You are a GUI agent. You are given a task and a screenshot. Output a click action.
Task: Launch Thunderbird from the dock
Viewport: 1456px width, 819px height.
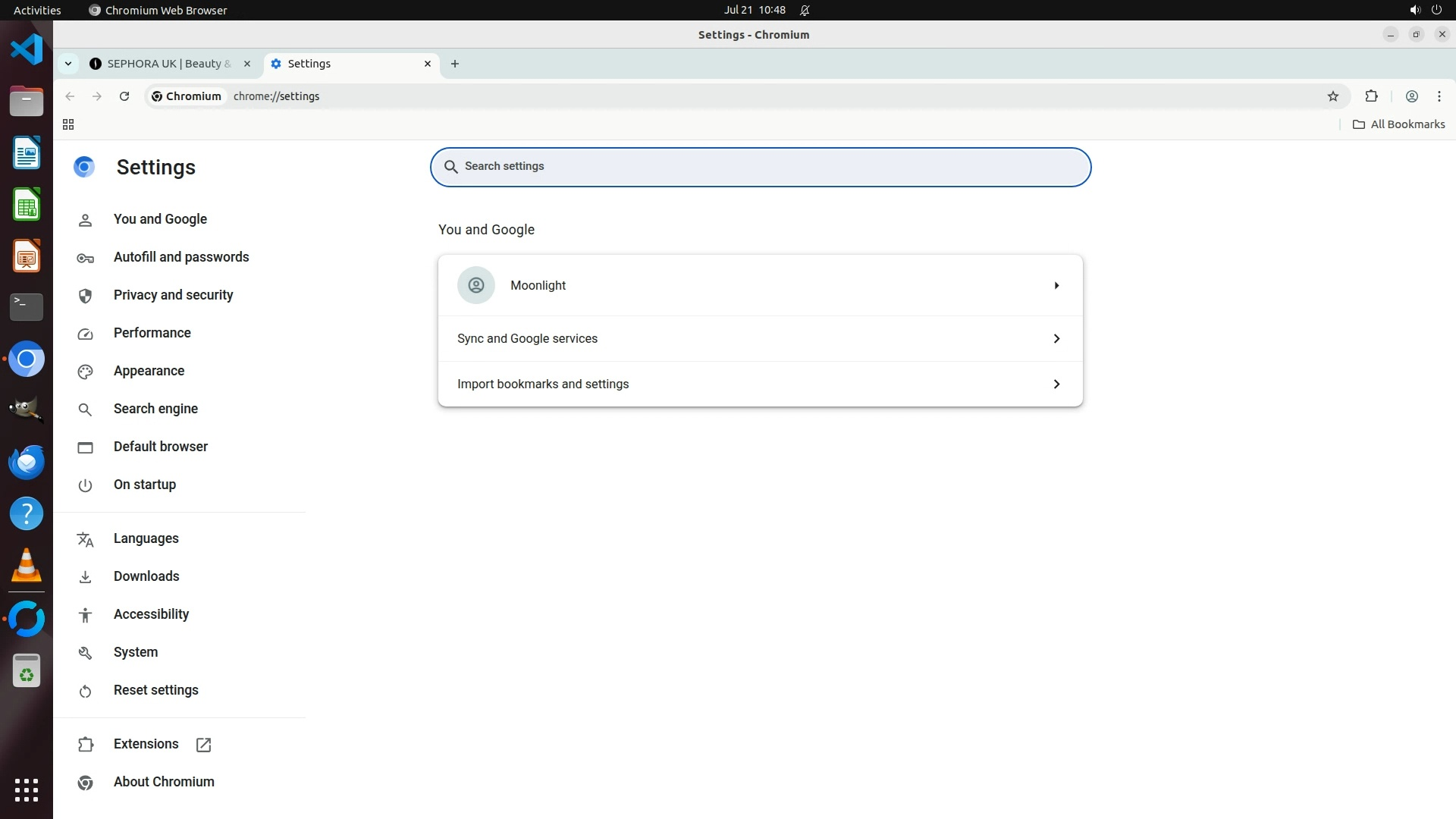point(27,462)
